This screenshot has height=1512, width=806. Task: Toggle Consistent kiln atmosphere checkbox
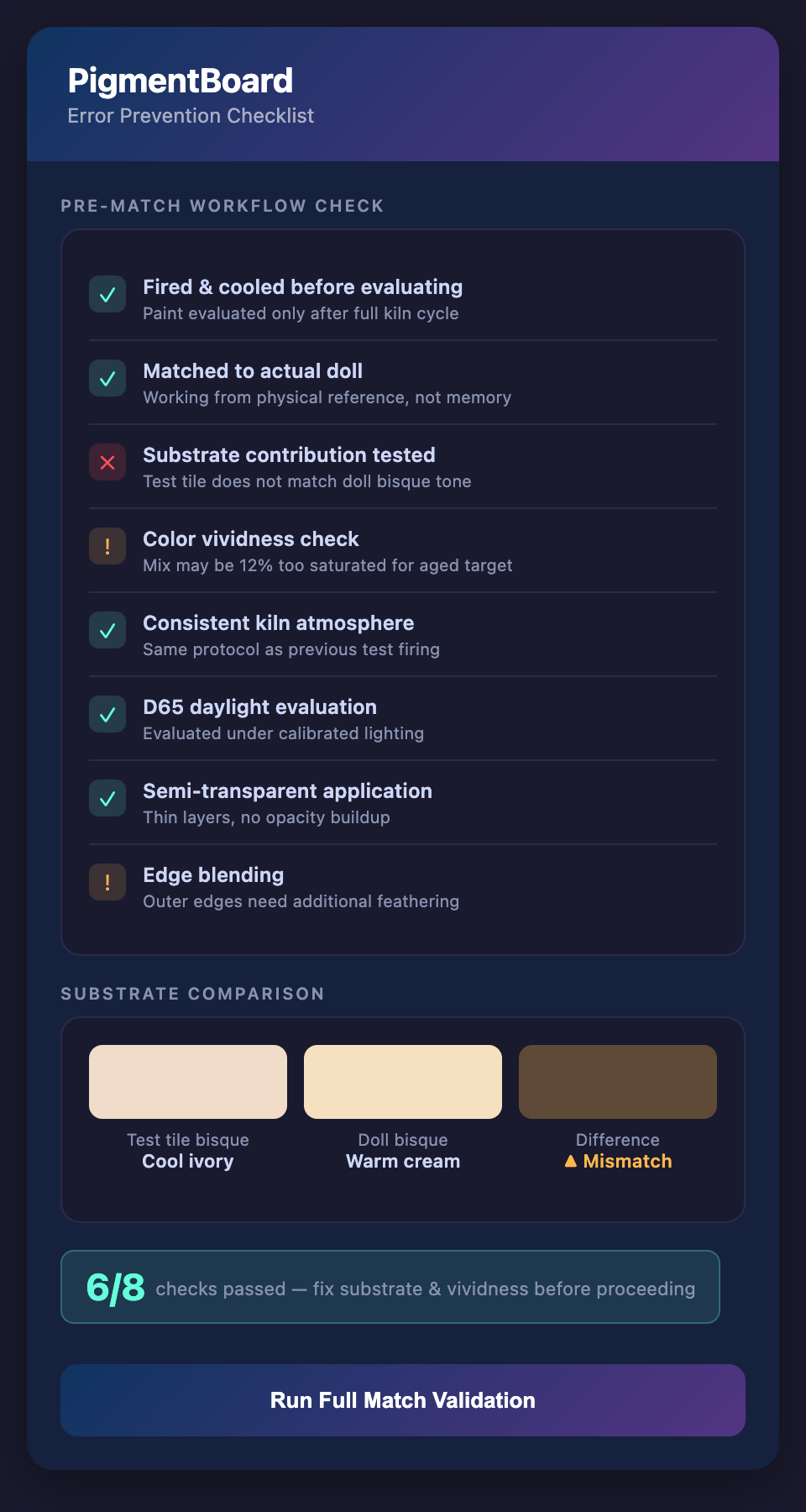[107, 631]
